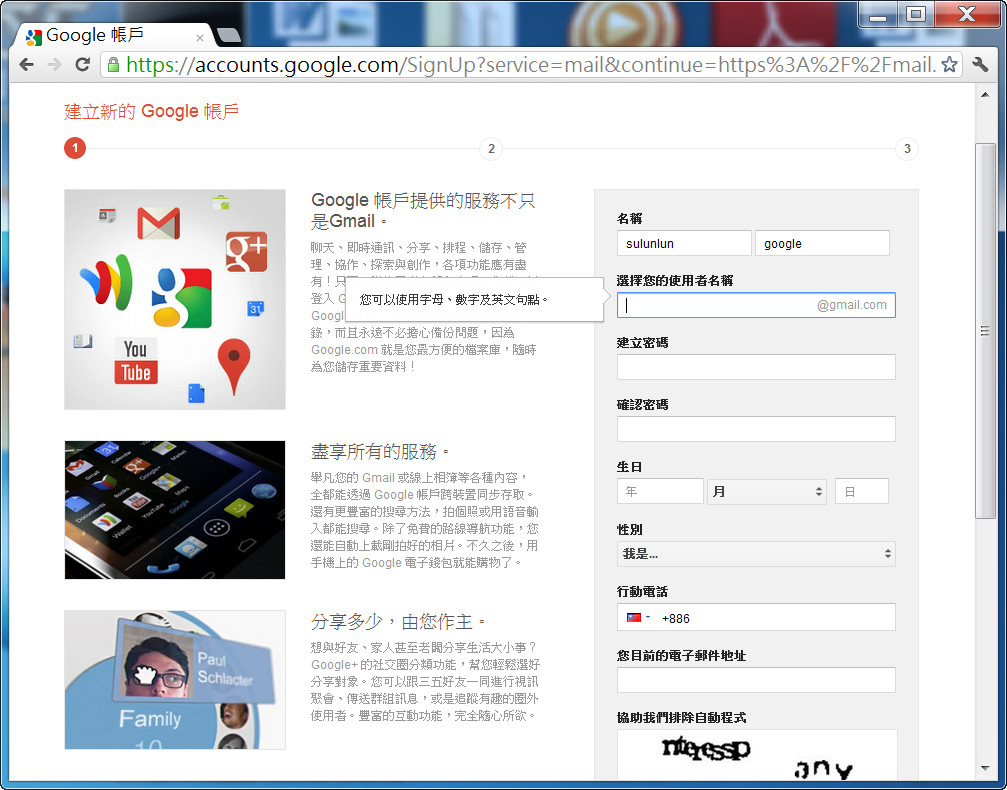Click scrollbar down arrow

985,768
